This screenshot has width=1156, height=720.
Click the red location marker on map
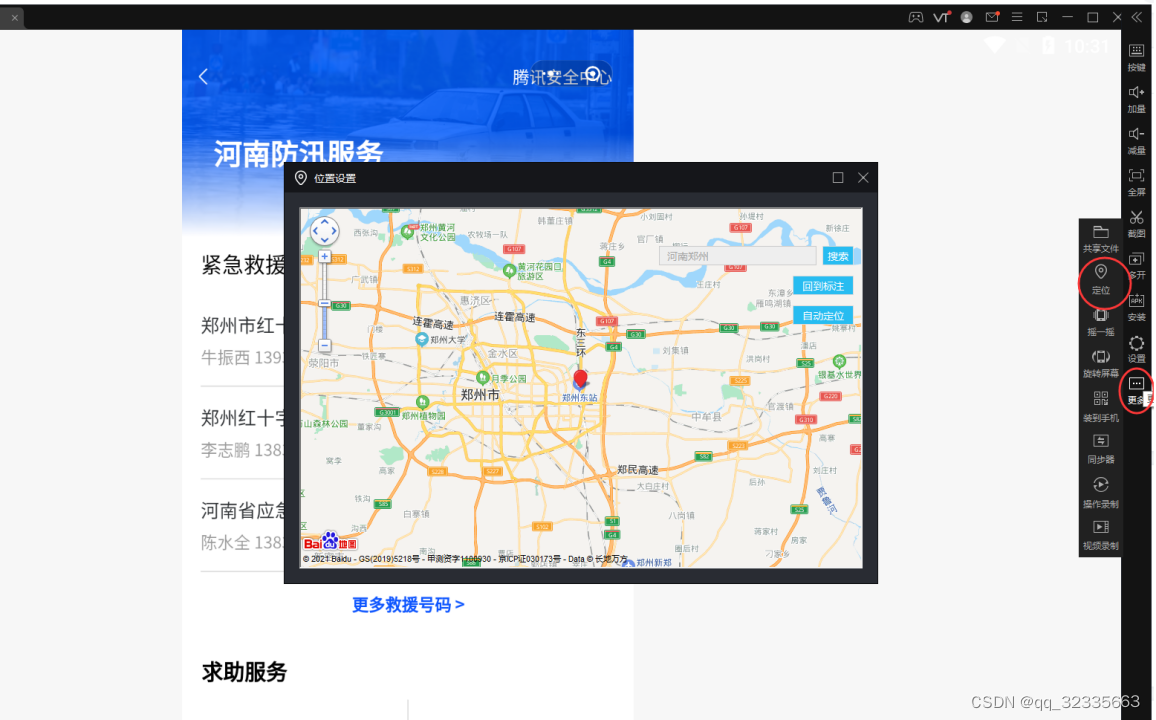[580, 379]
